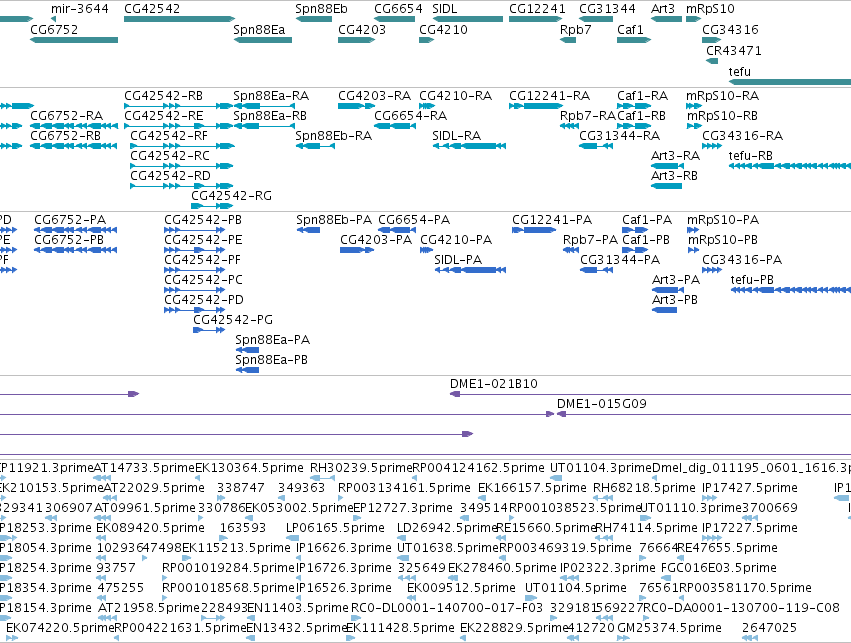The height and width of the screenshot is (643, 851).
Task: Select the "Spn88Ea" gene label
Action: (x=259, y=29)
